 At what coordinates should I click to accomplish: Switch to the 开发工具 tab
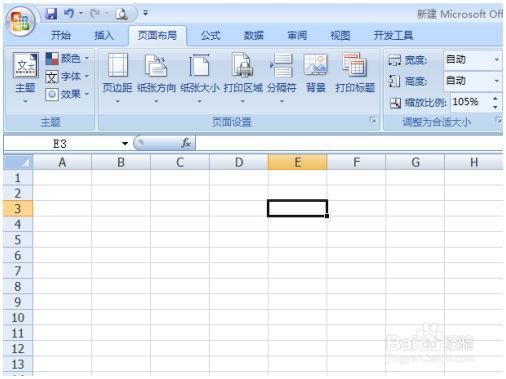pyautogui.click(x=393, y=35)
